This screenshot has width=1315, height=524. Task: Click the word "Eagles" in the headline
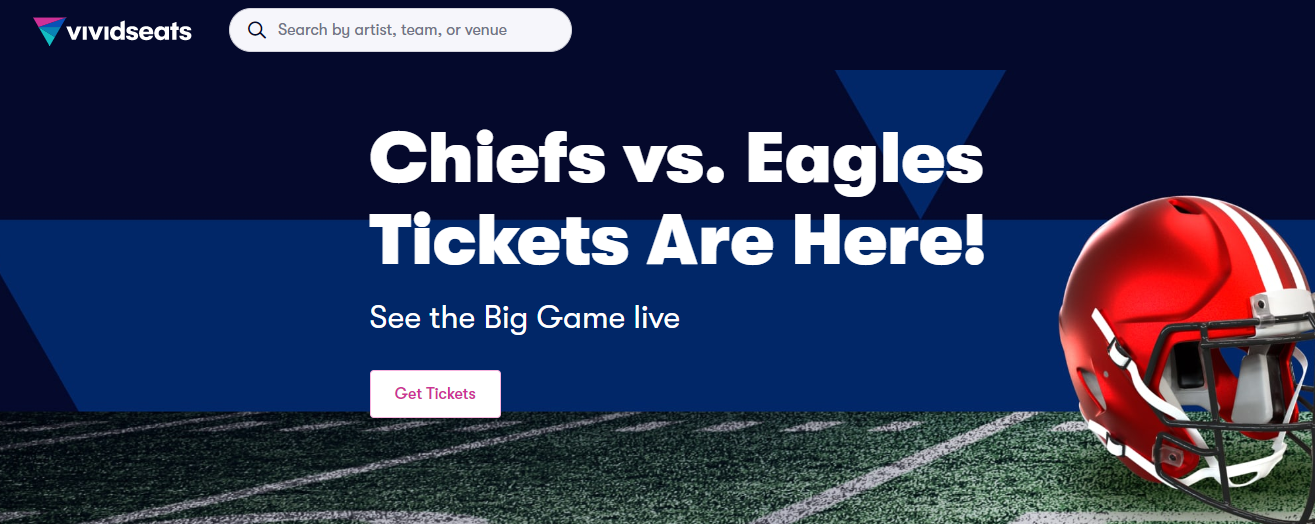tap(865, 158)
